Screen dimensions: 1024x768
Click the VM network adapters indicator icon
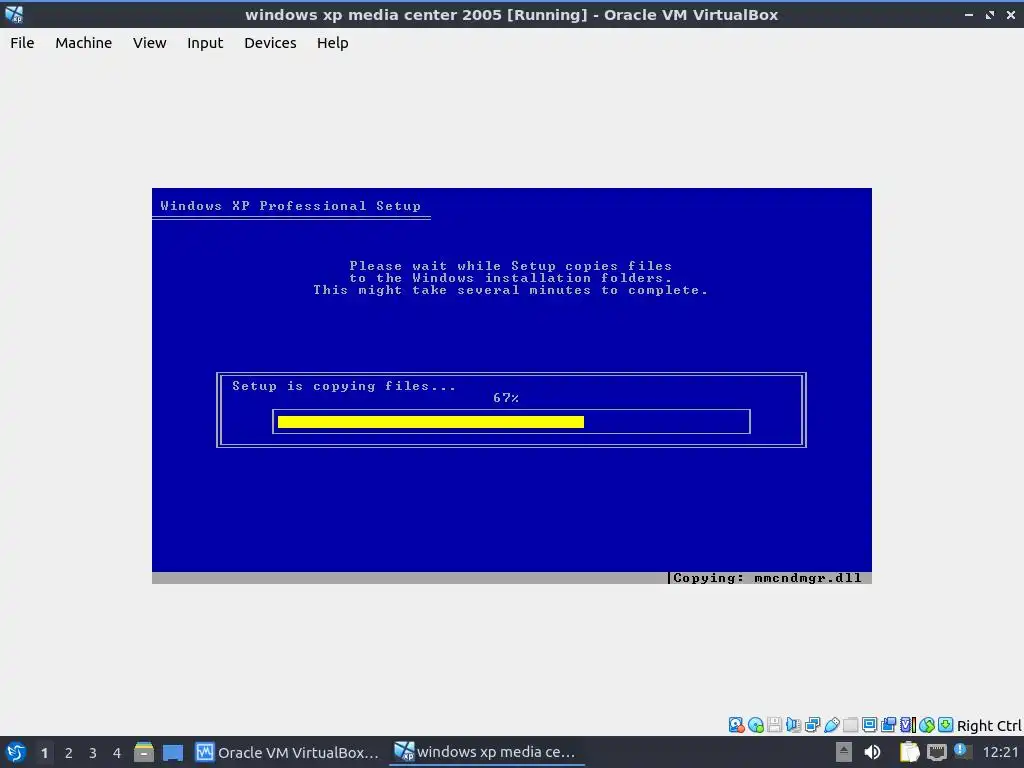point(812,724)
